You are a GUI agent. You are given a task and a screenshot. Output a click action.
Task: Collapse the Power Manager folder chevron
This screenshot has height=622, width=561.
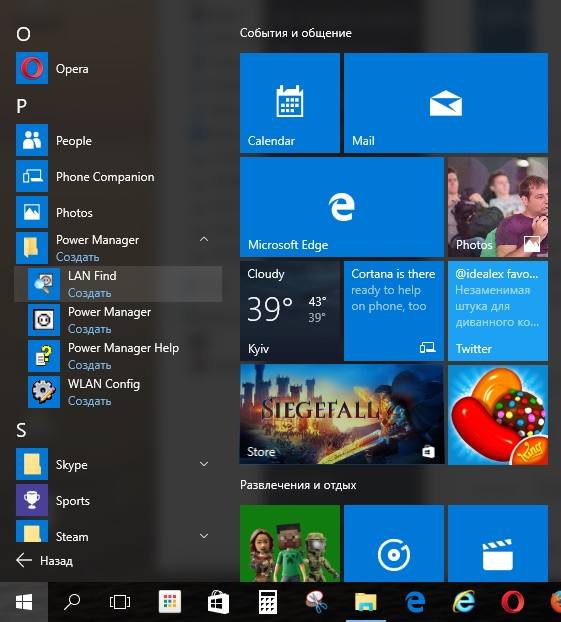tap(204, 239)
